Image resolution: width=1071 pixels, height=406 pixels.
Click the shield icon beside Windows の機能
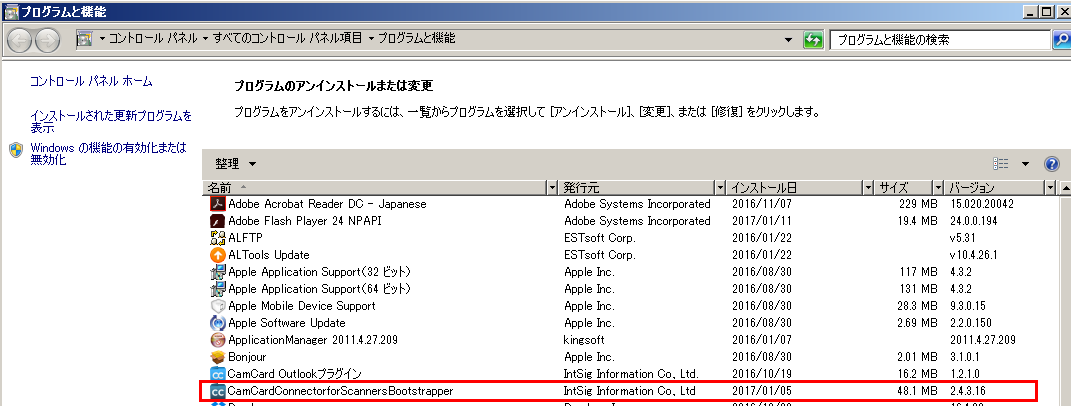pos(16,150)
